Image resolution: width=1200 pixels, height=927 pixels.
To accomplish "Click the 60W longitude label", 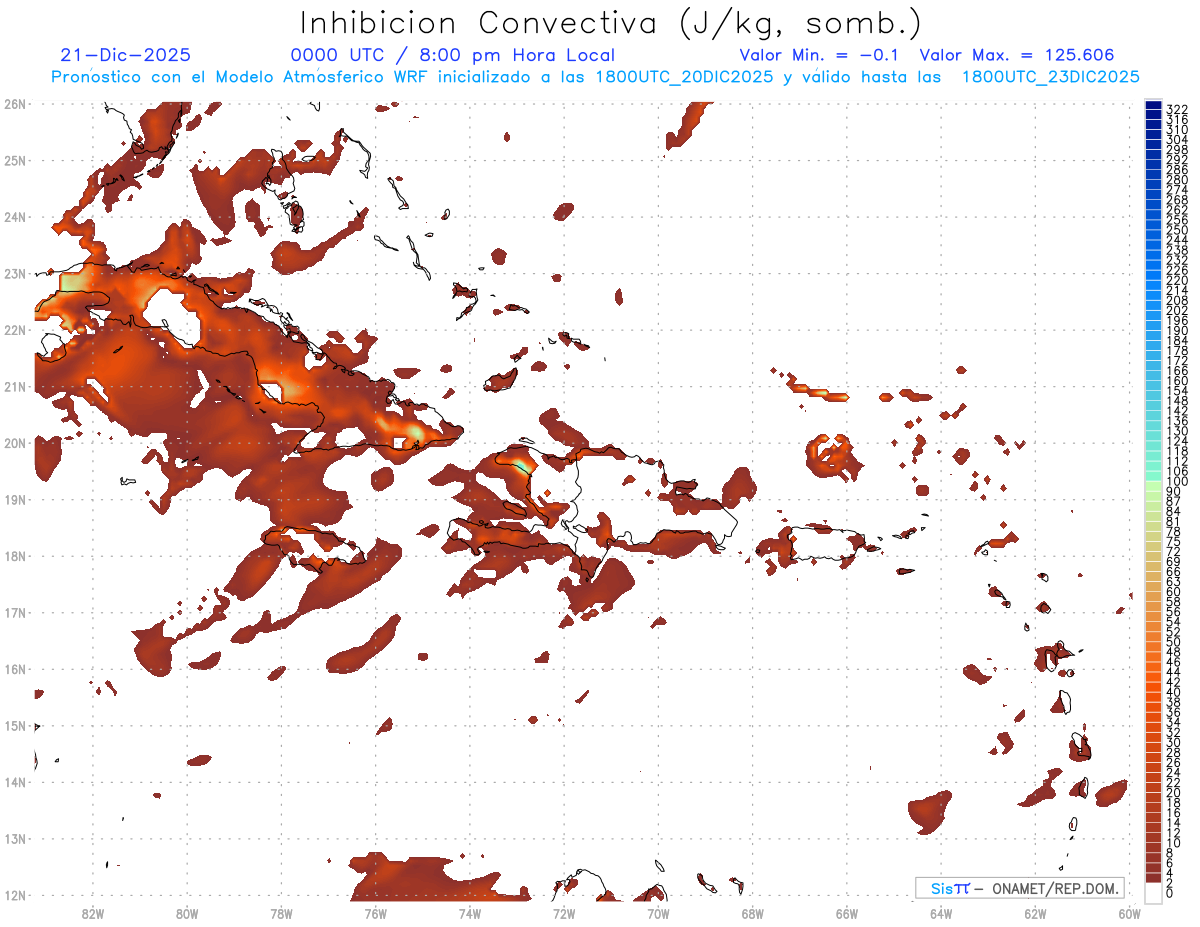I will point(1130,913).
